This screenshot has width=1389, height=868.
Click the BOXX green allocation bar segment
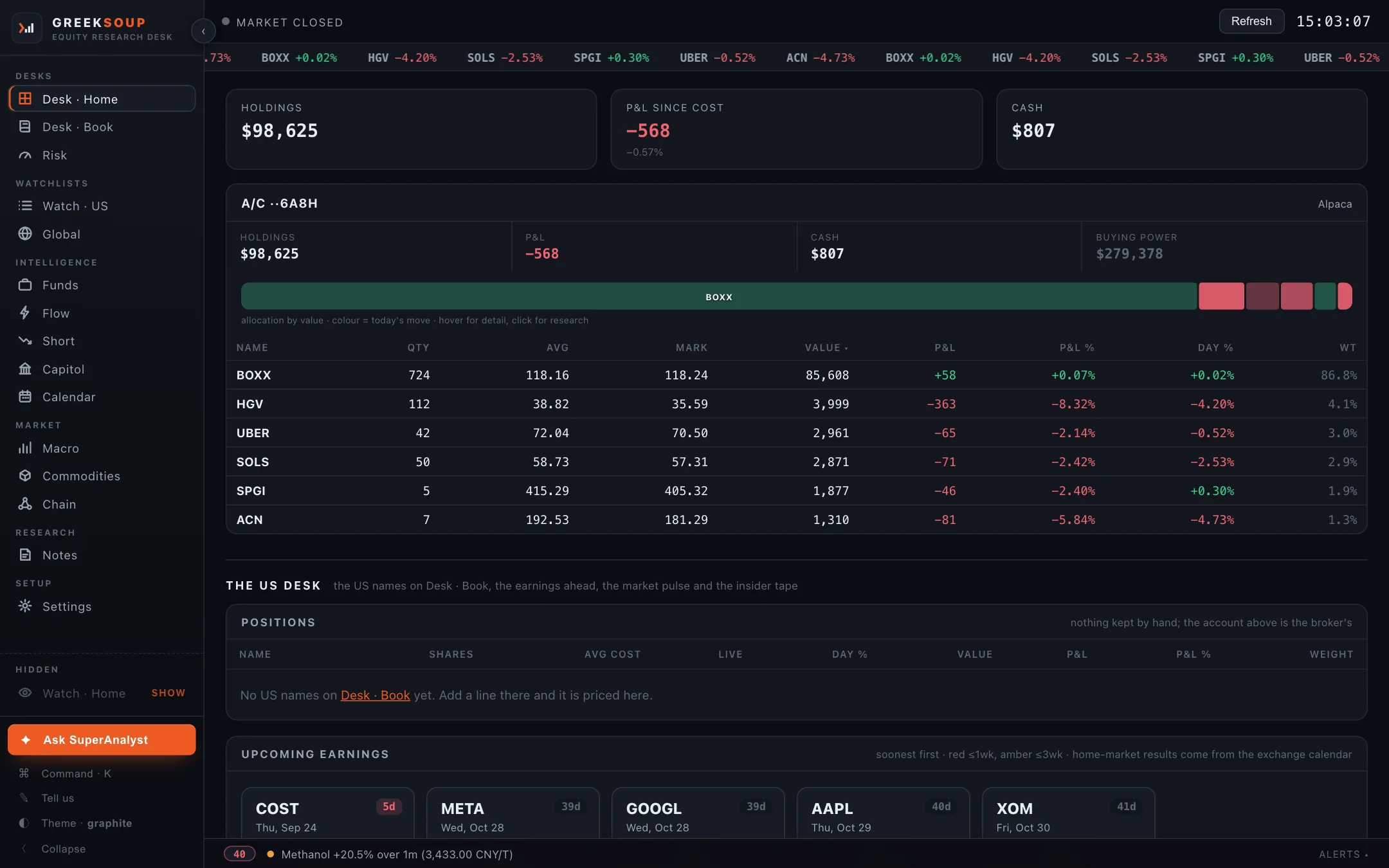coord(719,296)
